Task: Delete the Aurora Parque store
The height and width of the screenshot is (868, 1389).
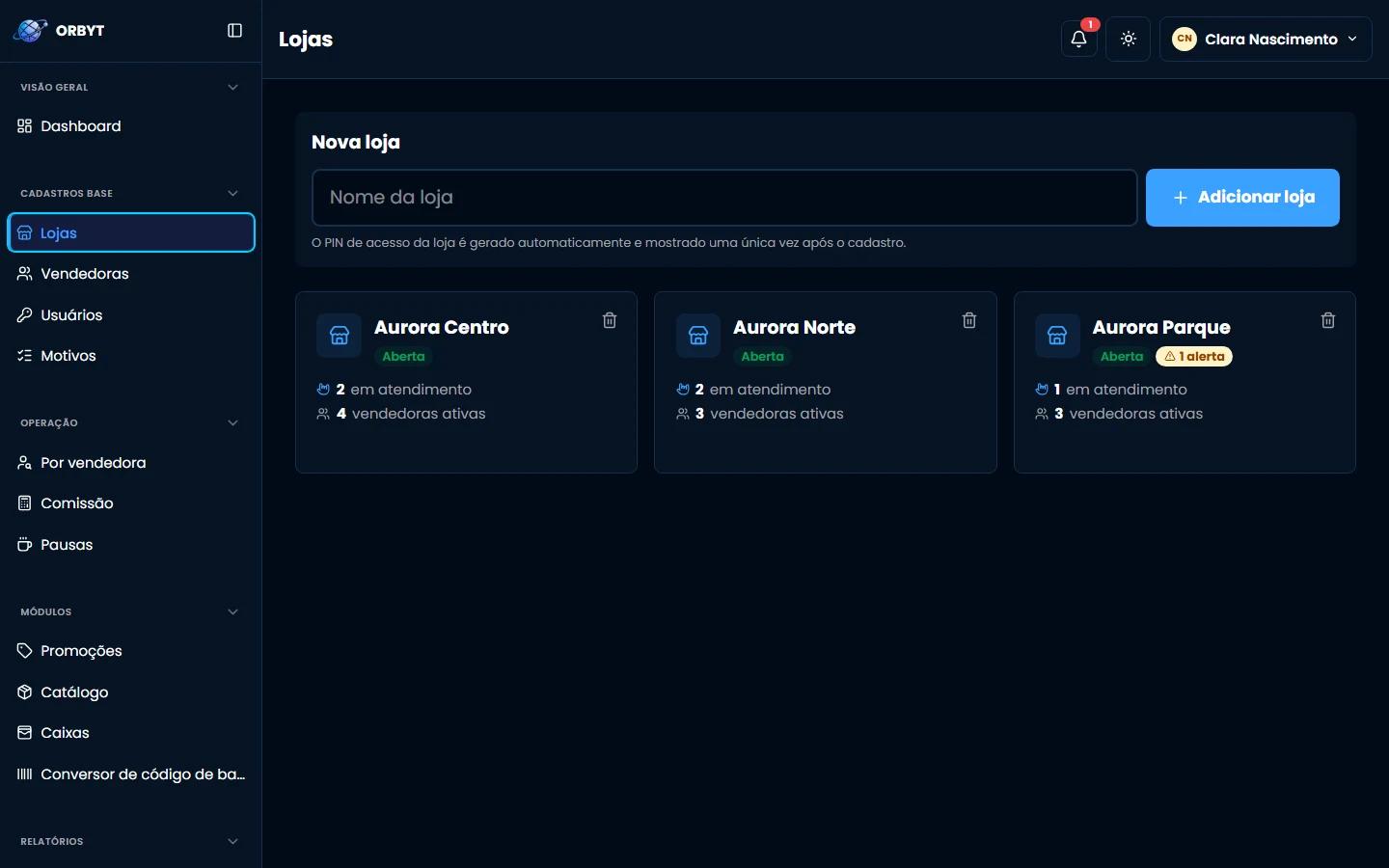Action: tap(1328, 320)
